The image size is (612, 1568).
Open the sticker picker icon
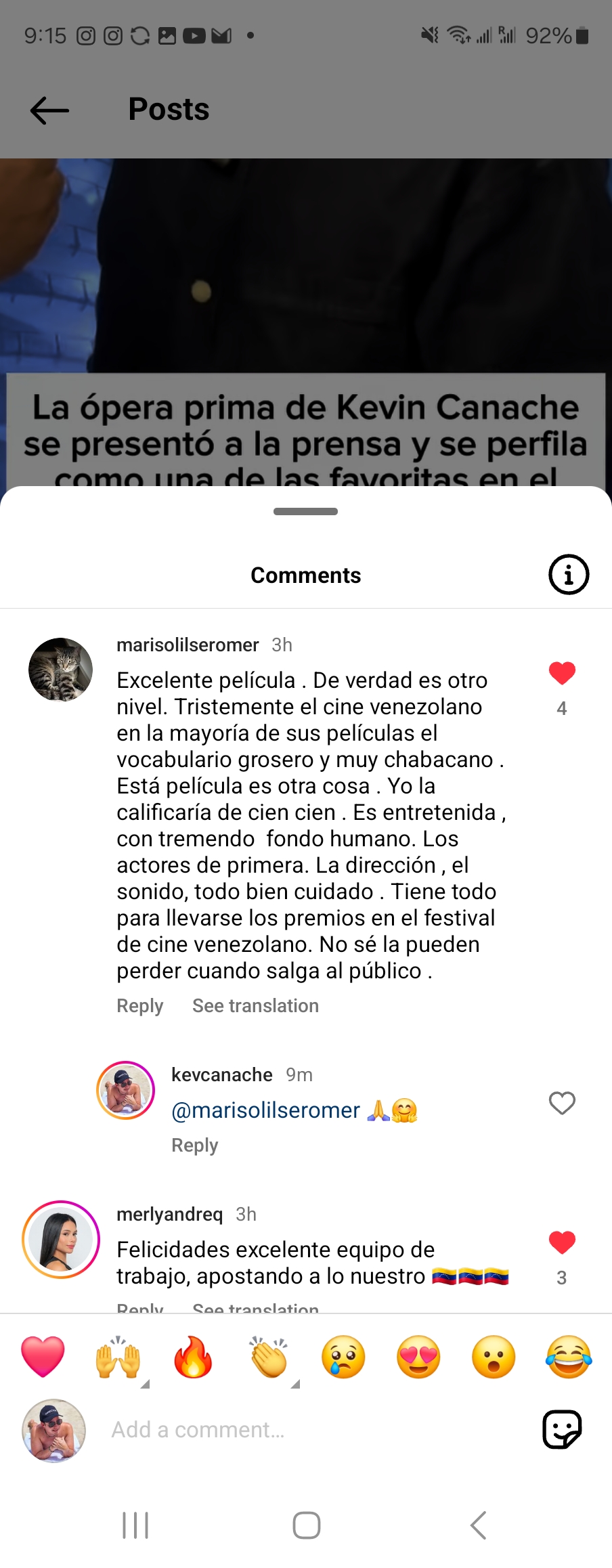tap(562, 1429)
